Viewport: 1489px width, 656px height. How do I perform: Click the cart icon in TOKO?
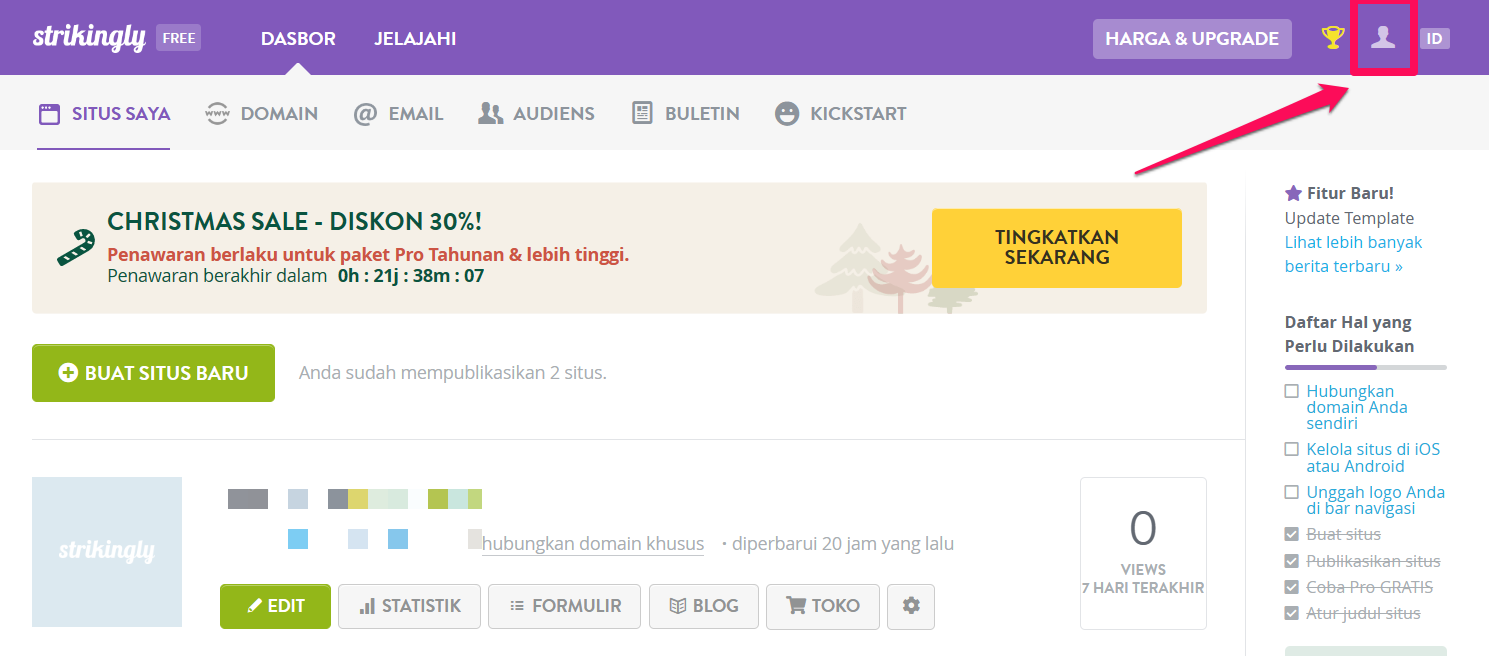click(x=797, y=606)
